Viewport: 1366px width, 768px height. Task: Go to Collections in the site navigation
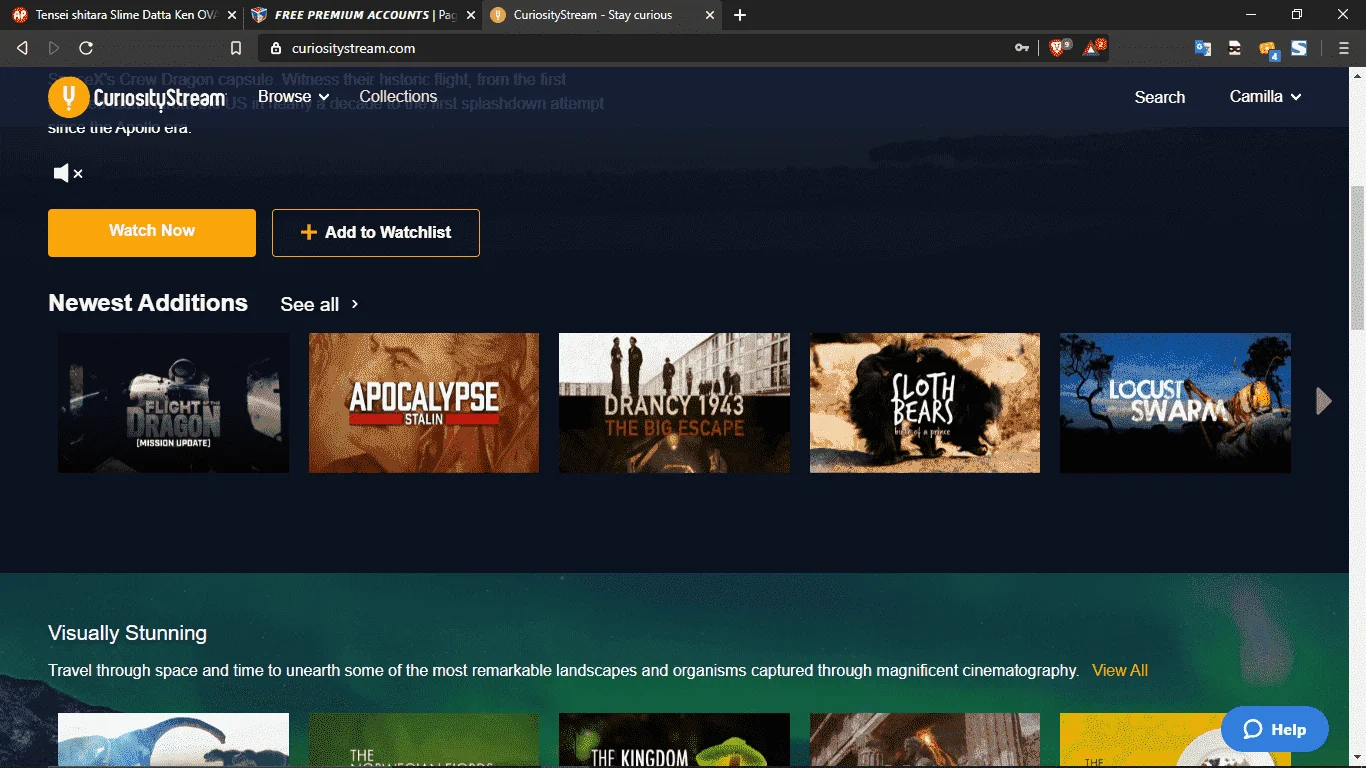(398, 97)
